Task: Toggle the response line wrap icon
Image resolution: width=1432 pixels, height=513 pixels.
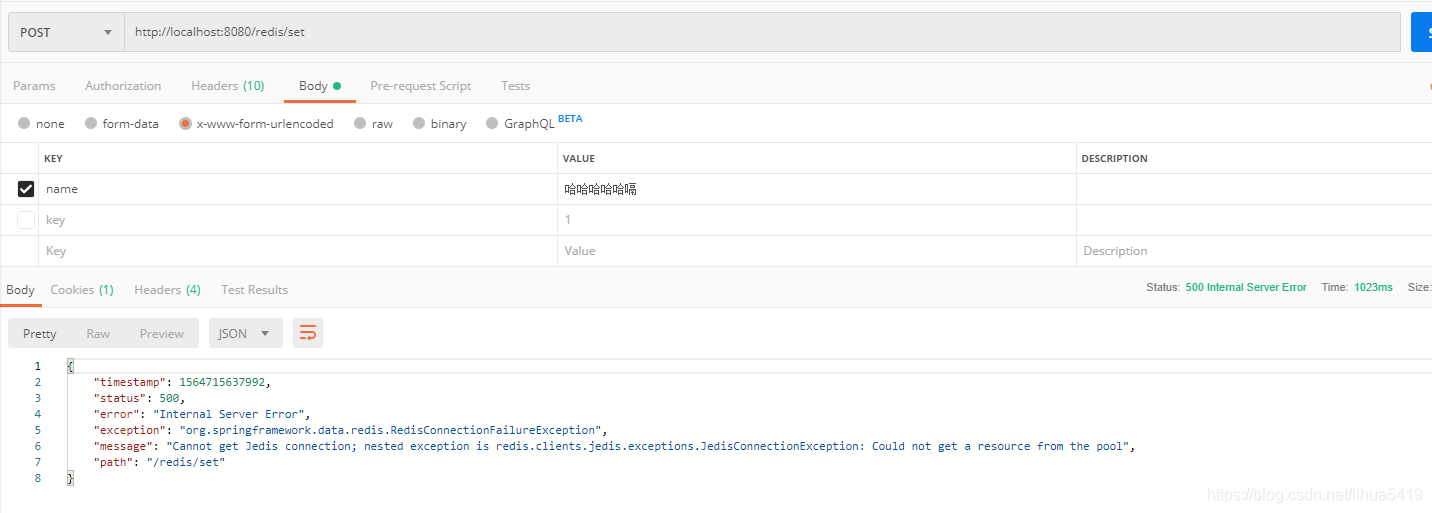Action: pos(308,333)
